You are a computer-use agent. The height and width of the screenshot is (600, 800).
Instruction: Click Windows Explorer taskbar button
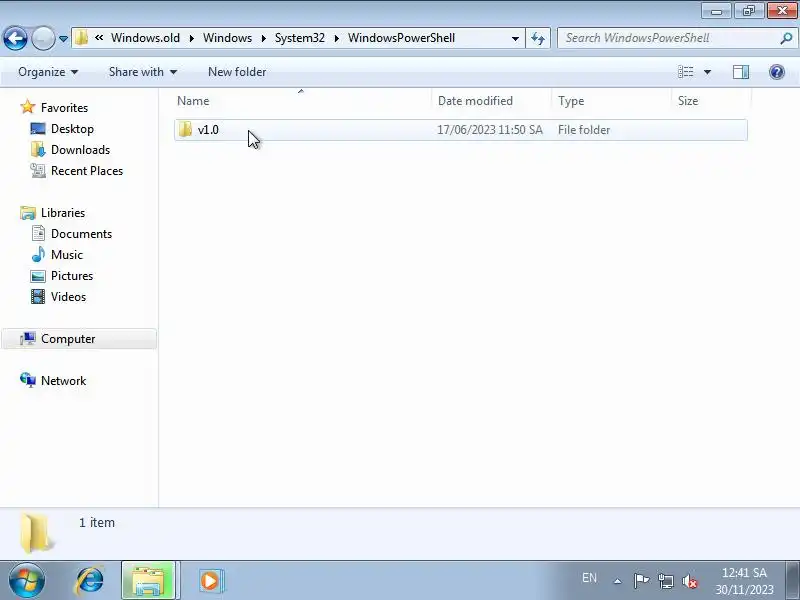[x=148, y=581]
